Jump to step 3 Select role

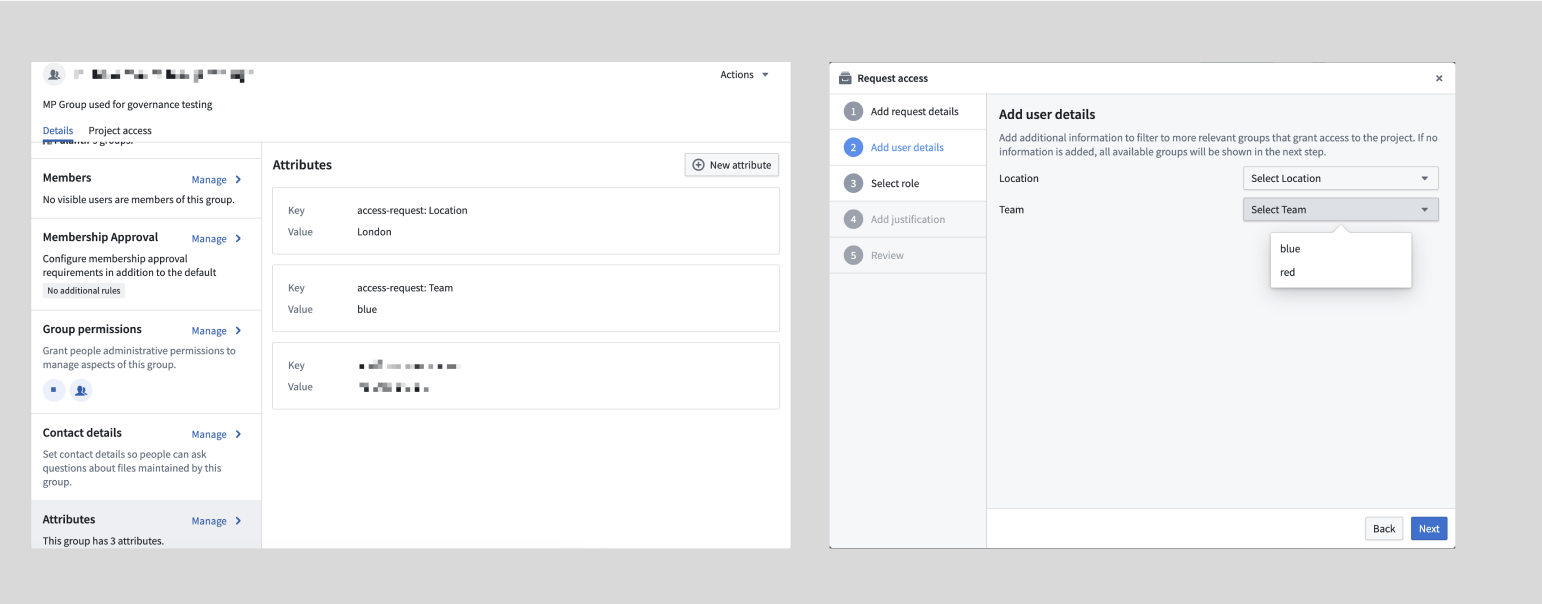pyautogui.click(x=908, y=183)
